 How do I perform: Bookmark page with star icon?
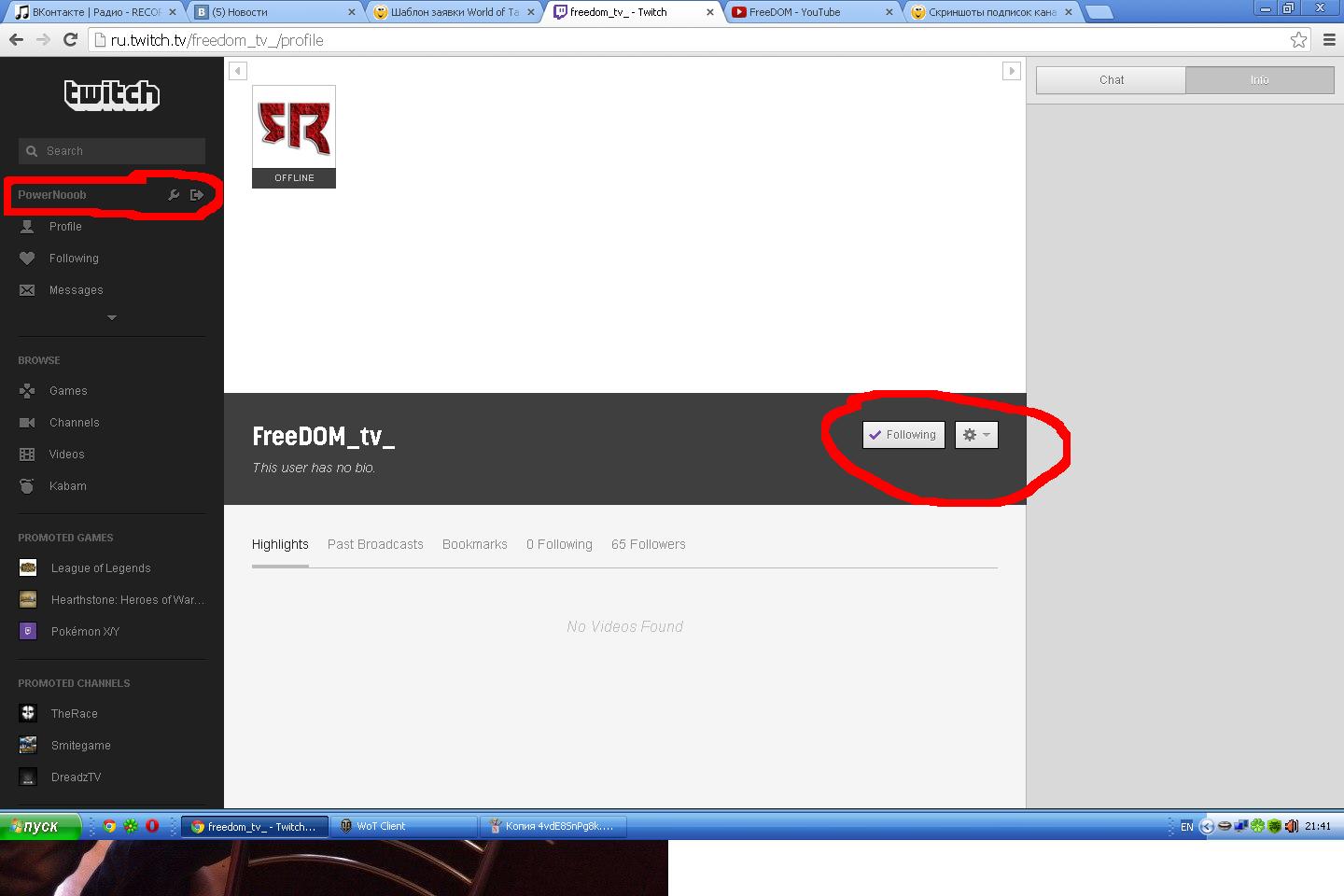(1298, 40)
